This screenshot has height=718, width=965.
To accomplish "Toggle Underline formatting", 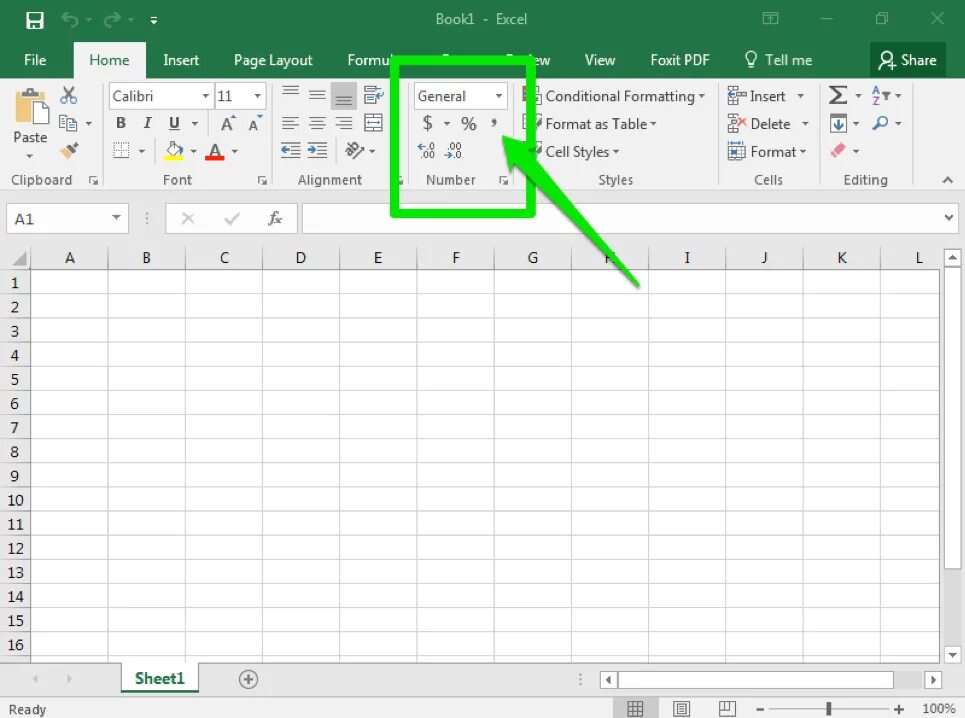I will [x=175, y=123].
